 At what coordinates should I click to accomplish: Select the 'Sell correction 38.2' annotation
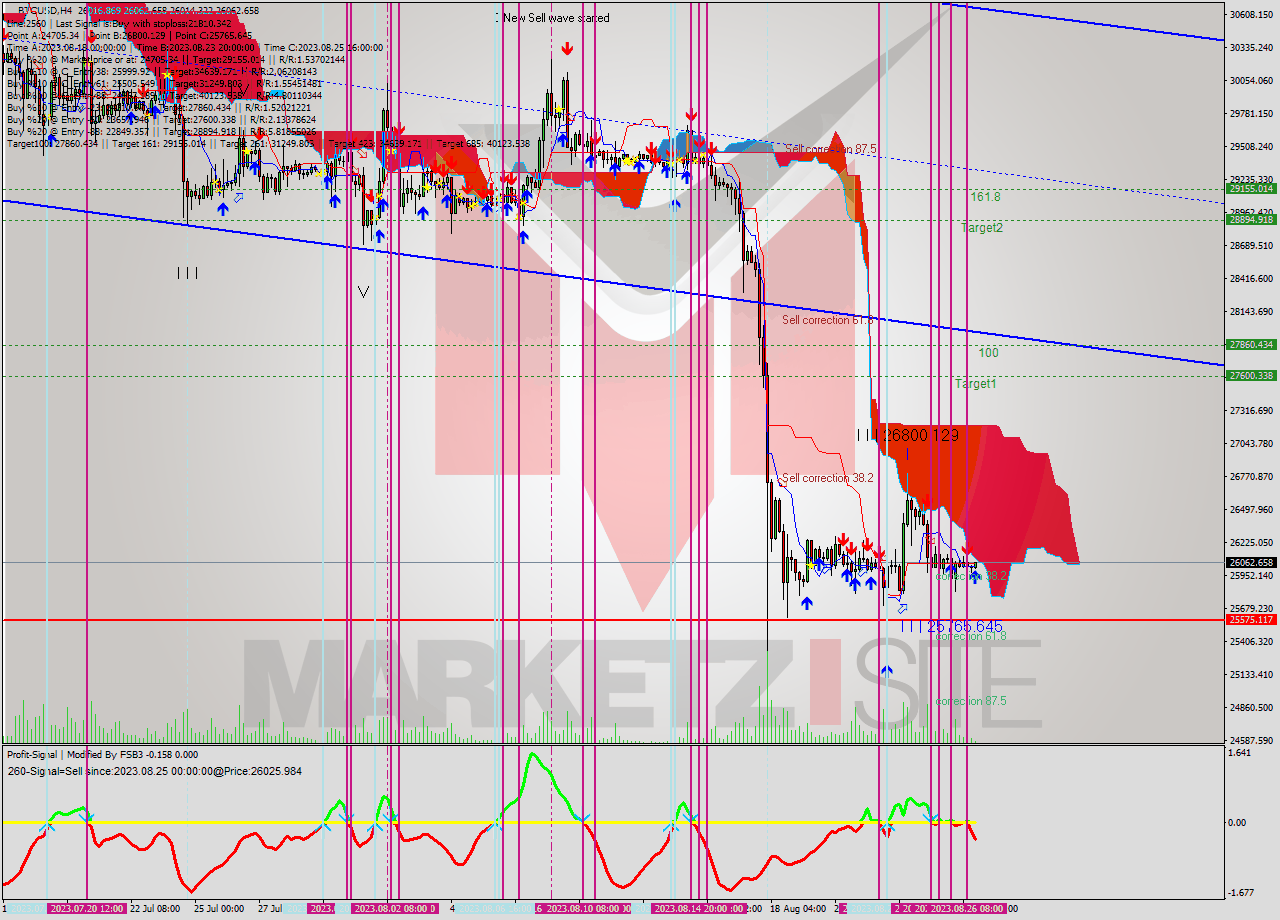(827, 478)
